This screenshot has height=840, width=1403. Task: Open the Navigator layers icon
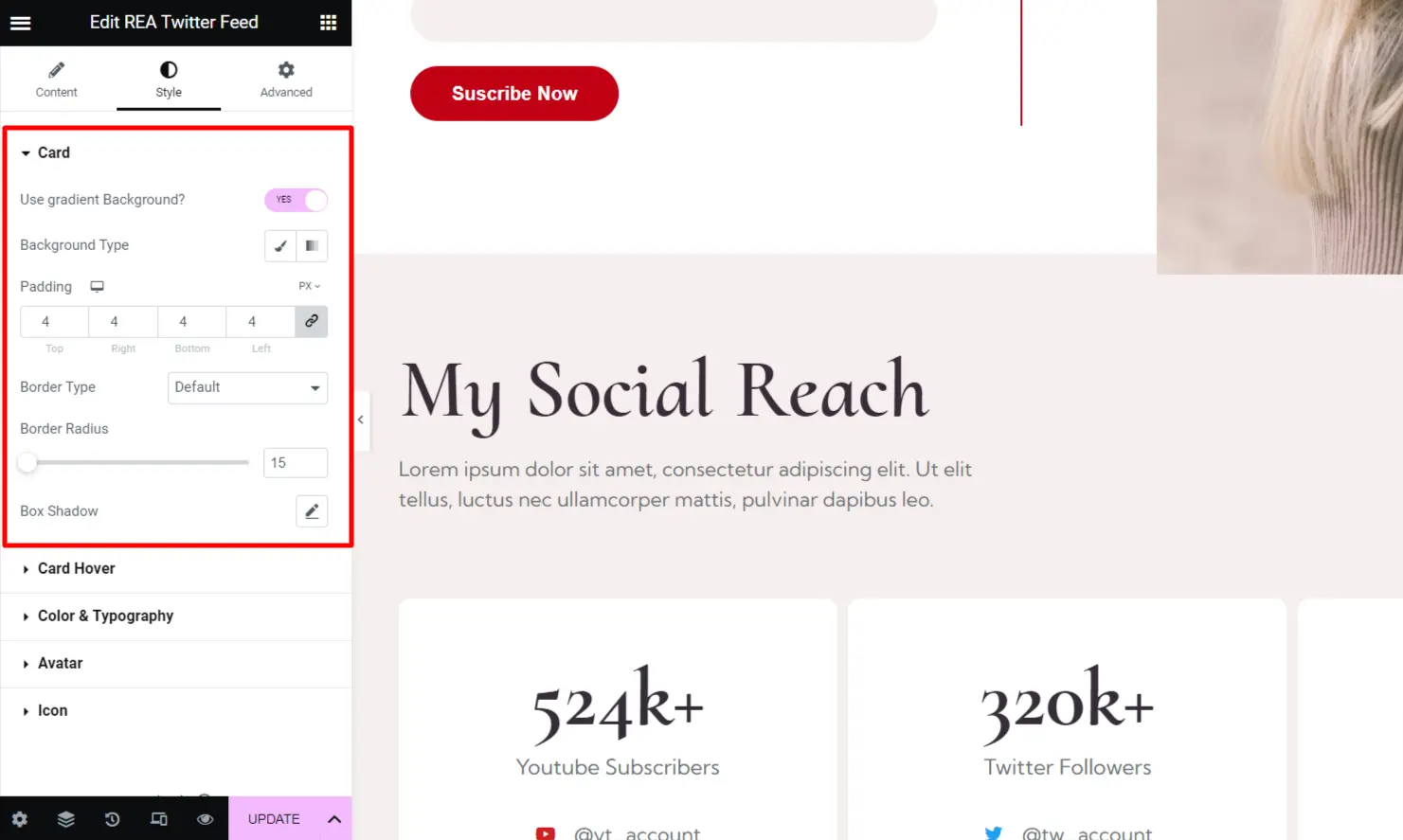click(65, 819)
